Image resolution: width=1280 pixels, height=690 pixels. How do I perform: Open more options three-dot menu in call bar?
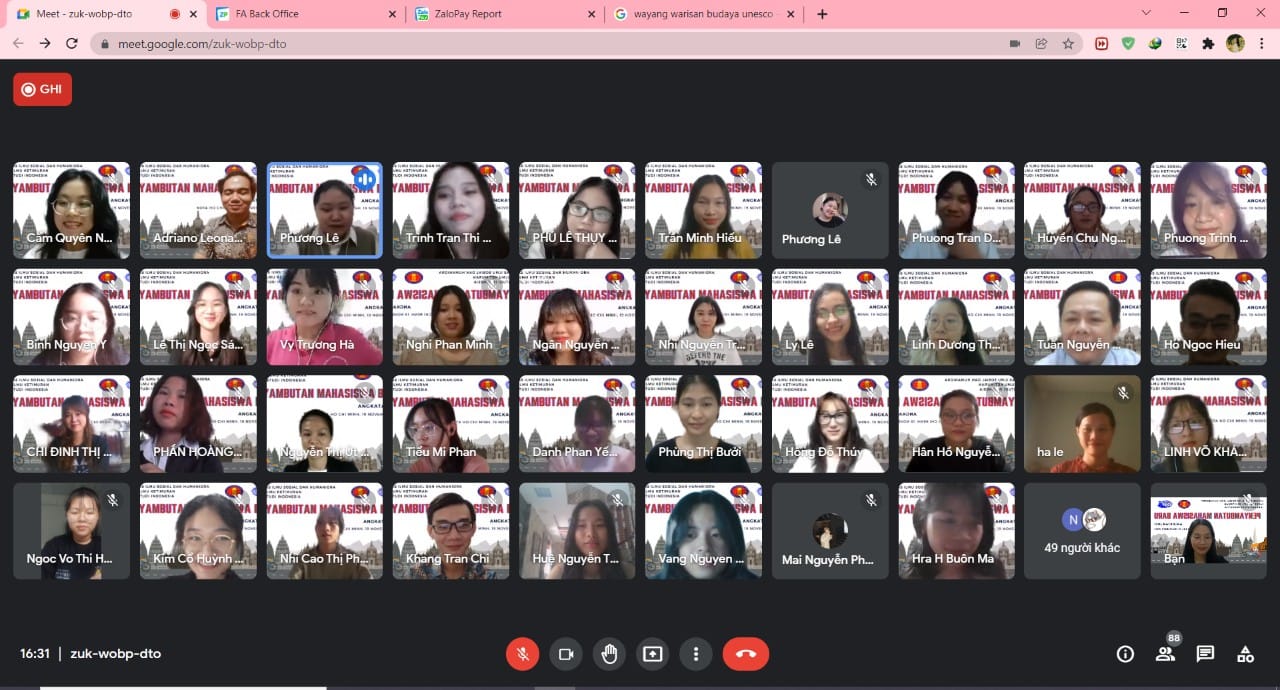695,654
